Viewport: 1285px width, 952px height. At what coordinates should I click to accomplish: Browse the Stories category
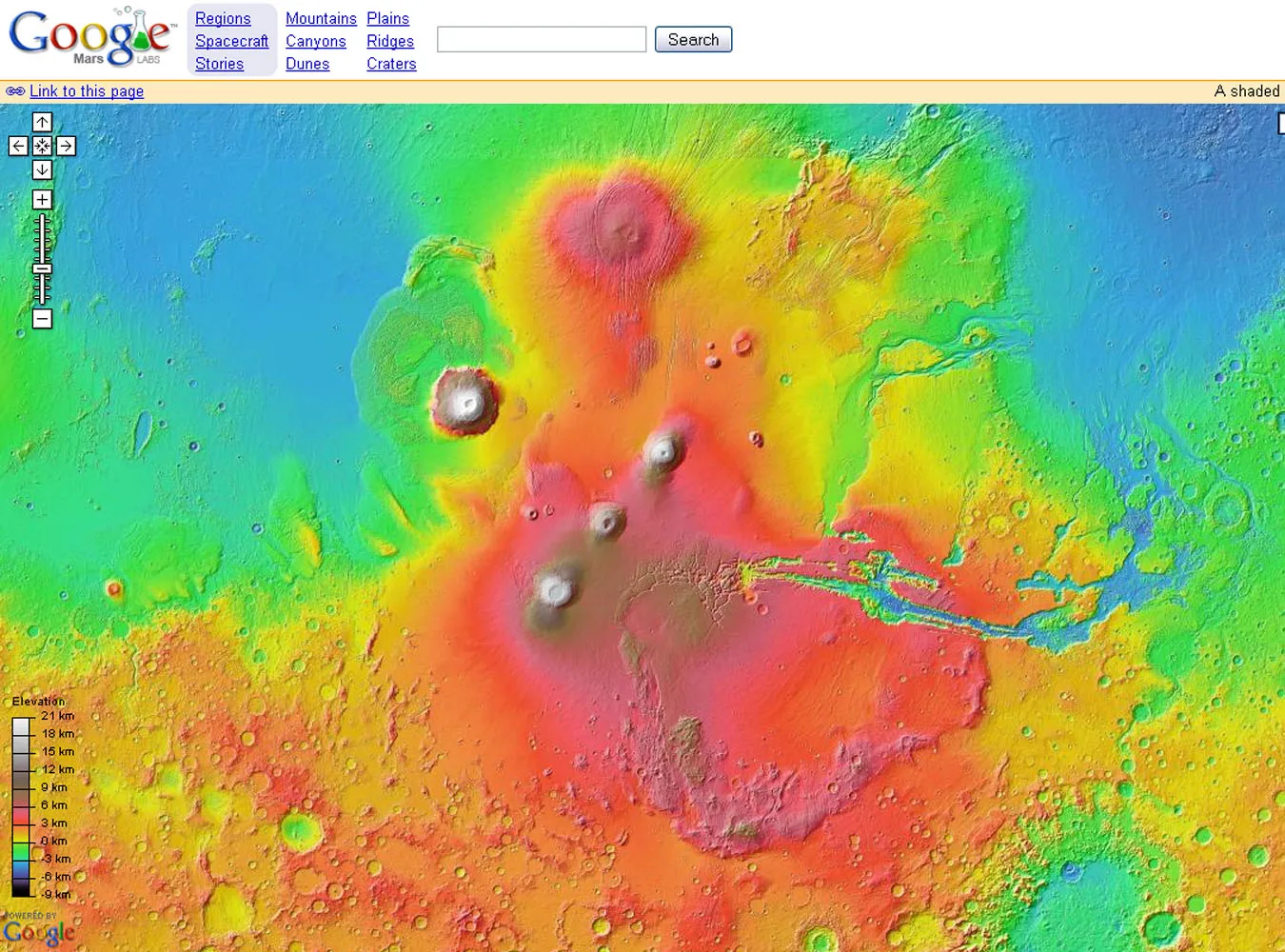pos(219,64)
